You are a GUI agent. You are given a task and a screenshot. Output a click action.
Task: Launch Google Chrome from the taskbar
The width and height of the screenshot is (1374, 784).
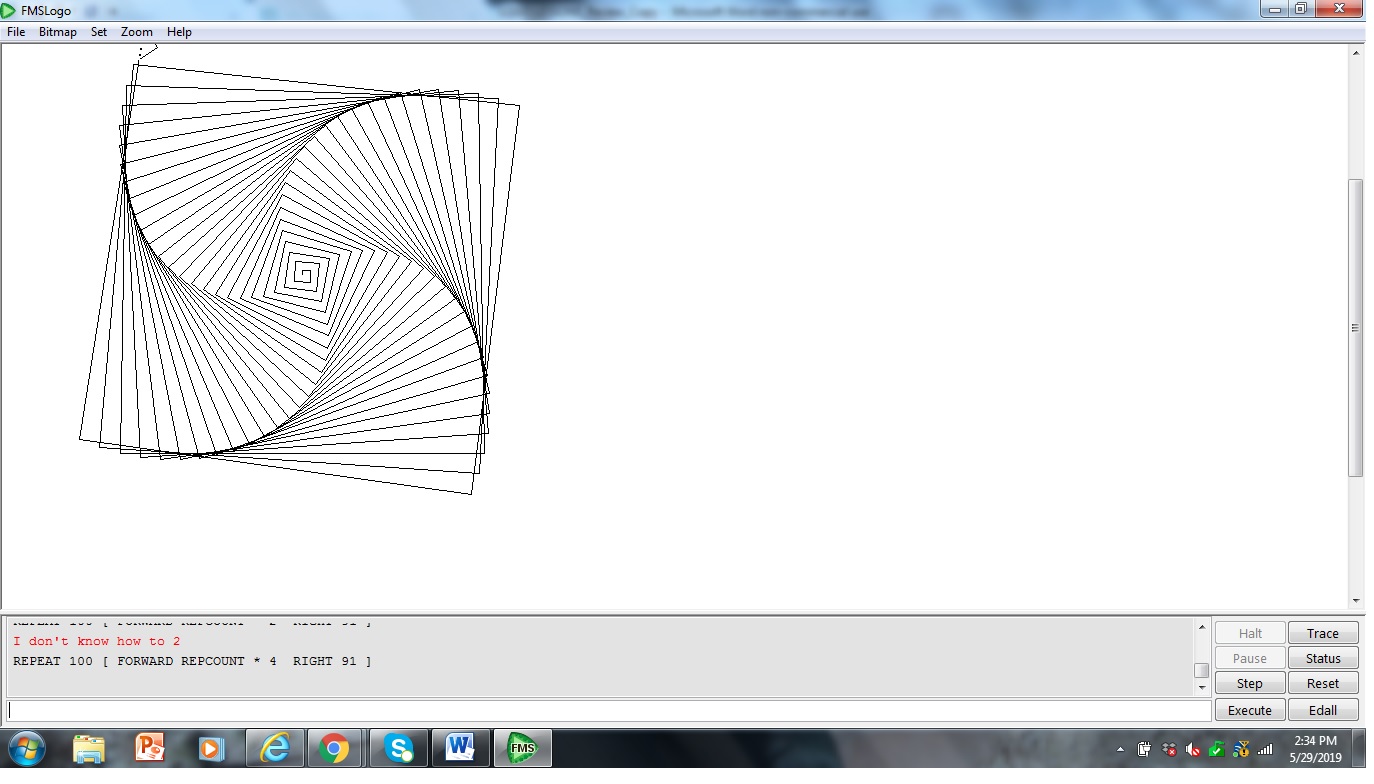click(336, 747)
